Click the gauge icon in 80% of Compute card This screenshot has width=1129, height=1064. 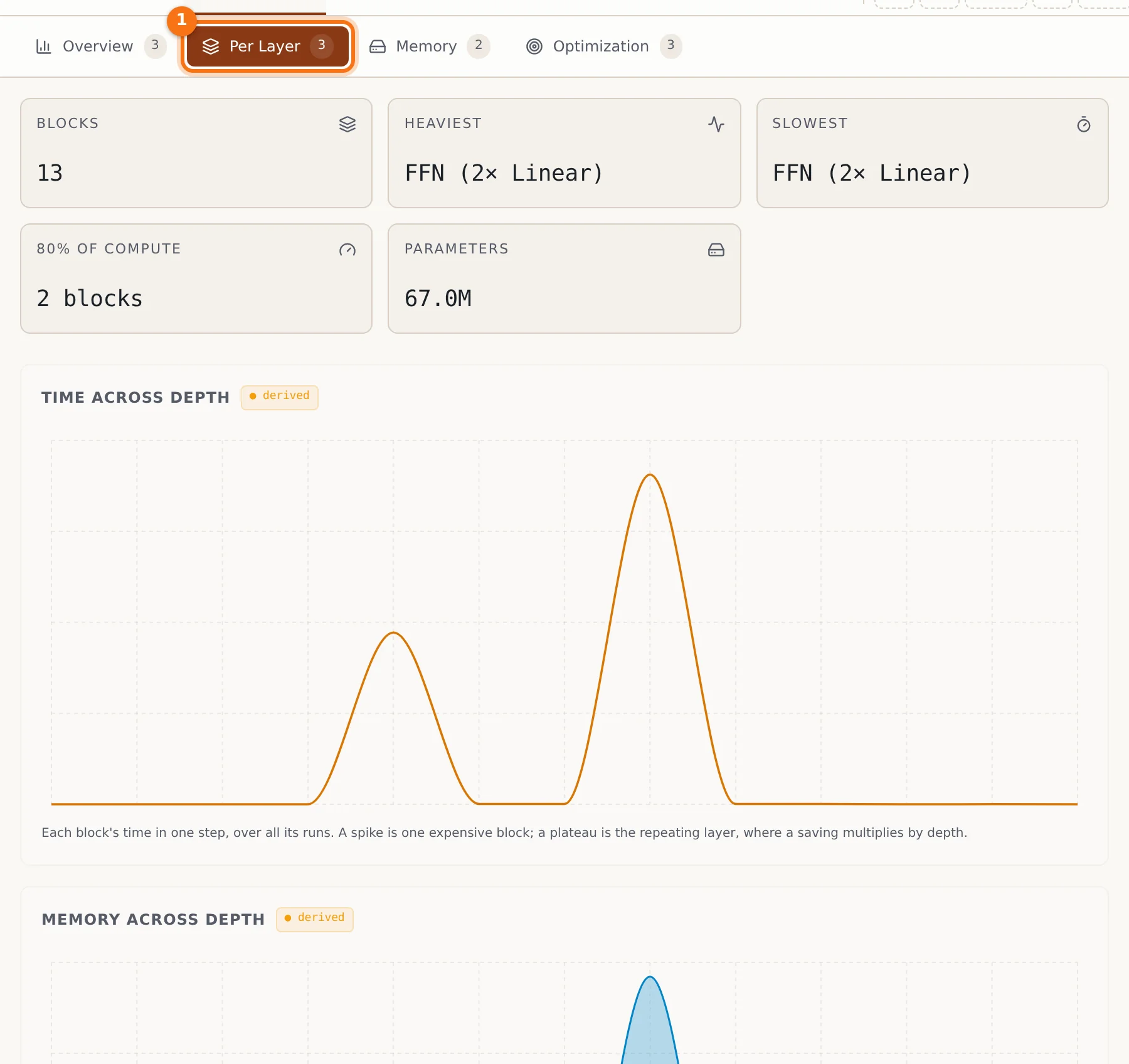tap(347, 250)
